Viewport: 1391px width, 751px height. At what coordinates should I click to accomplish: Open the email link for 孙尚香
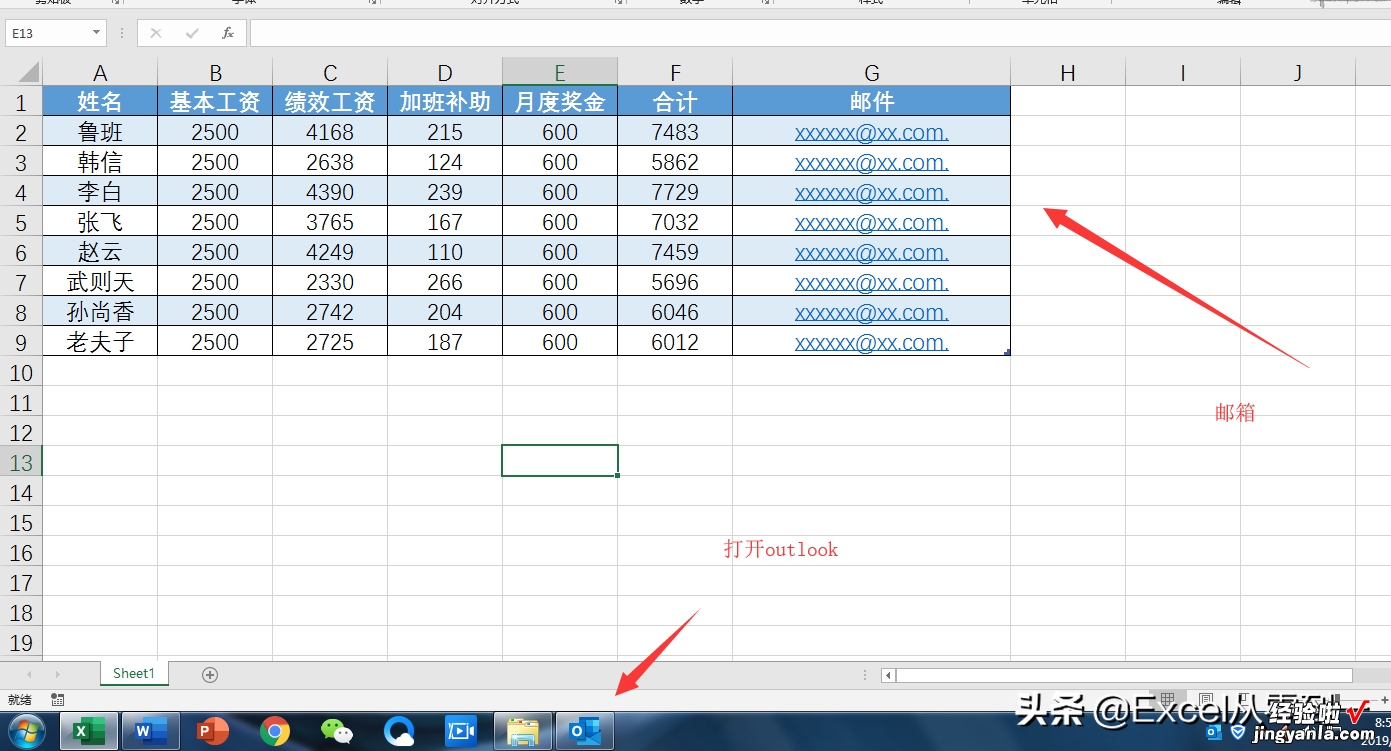coord(872,312)
